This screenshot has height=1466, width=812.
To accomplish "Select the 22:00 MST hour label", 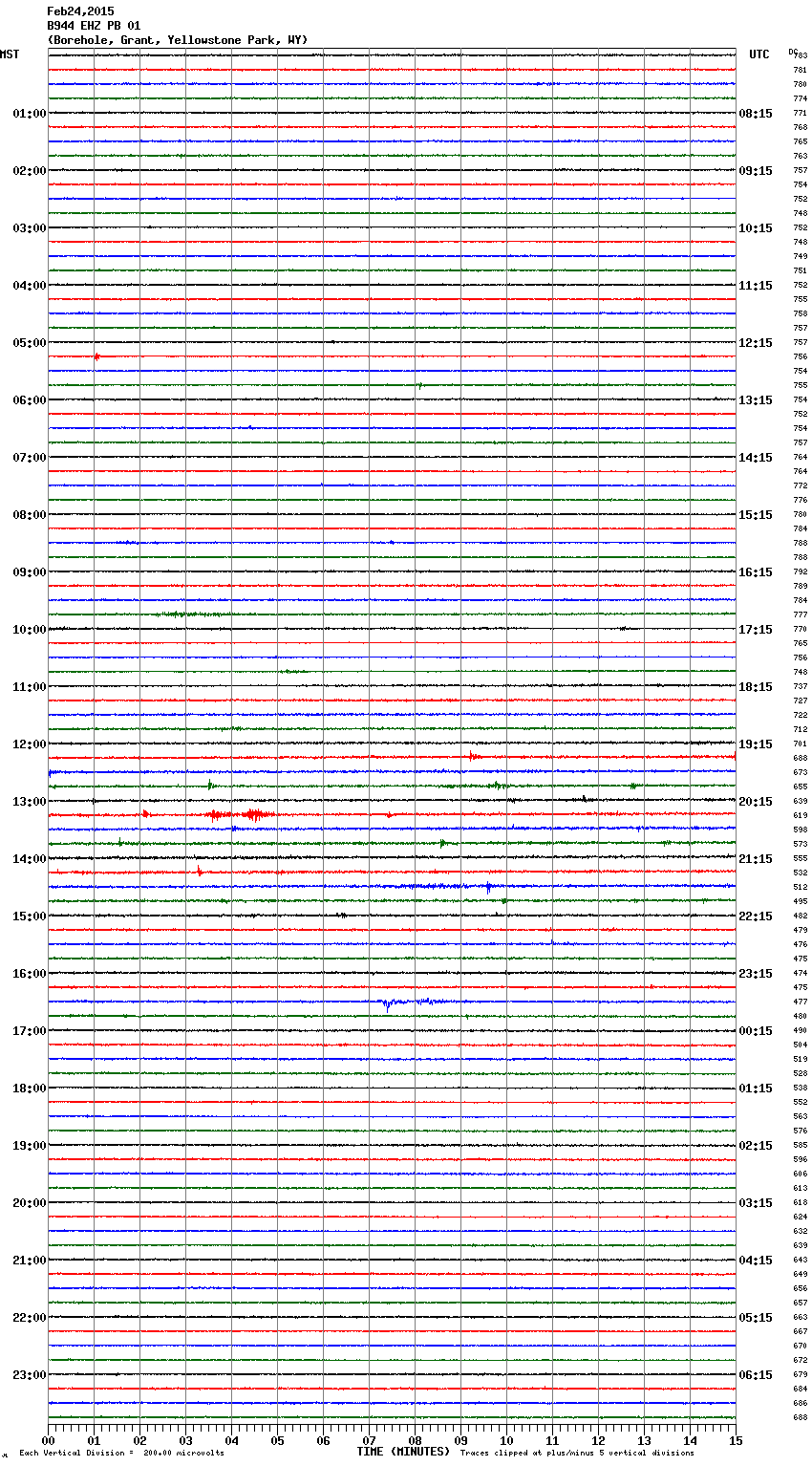I will click(30, 1318).
